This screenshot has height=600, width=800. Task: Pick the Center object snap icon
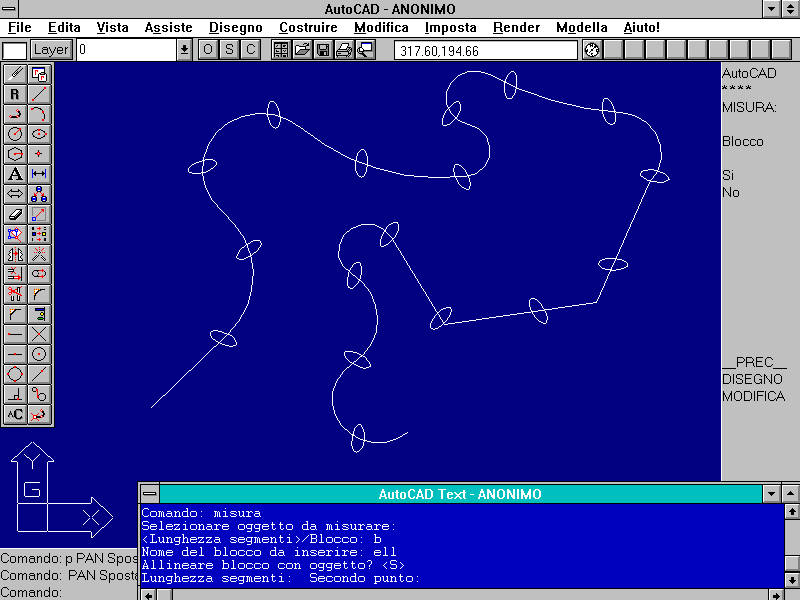click(39, 354)
